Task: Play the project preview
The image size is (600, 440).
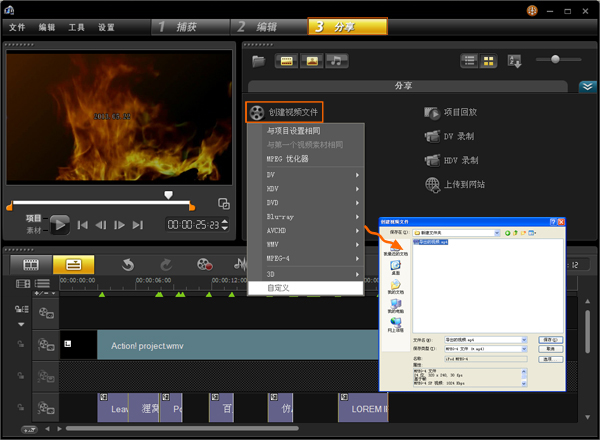Action: [x=60, y=225]
